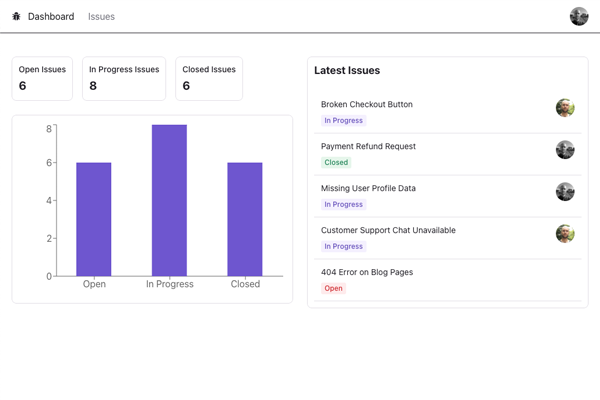Open the Open Issues count card
The height and width of the screenshot is (400, 600).
click(42, 78)
